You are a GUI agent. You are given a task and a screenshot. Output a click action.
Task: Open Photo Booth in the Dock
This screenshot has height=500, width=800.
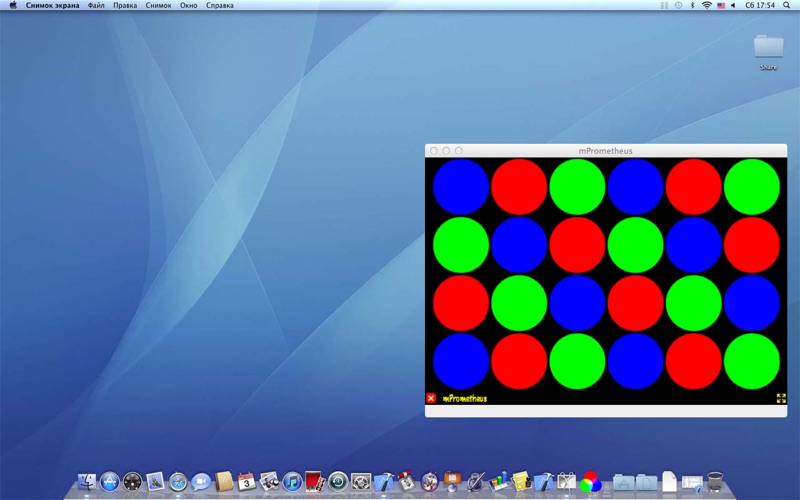(x=315, y=481)
